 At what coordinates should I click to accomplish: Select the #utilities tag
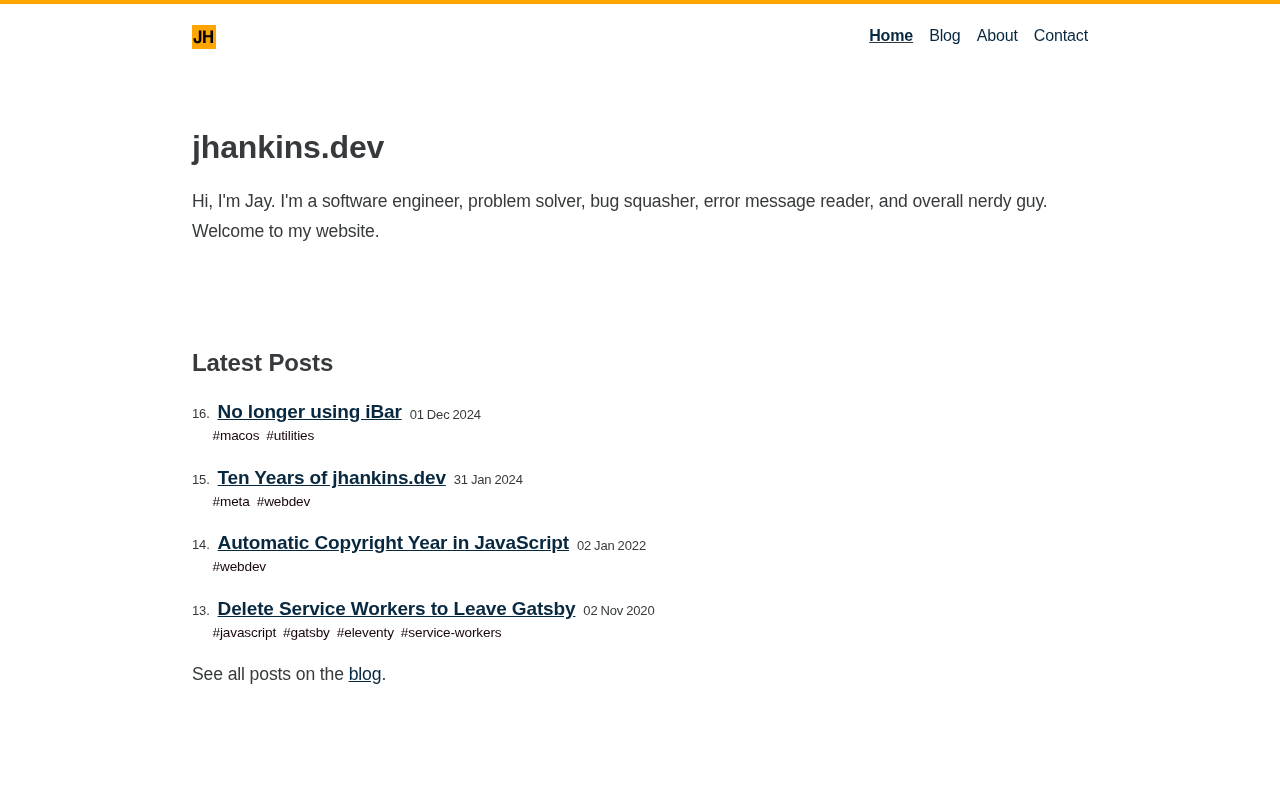pos(290,436)
